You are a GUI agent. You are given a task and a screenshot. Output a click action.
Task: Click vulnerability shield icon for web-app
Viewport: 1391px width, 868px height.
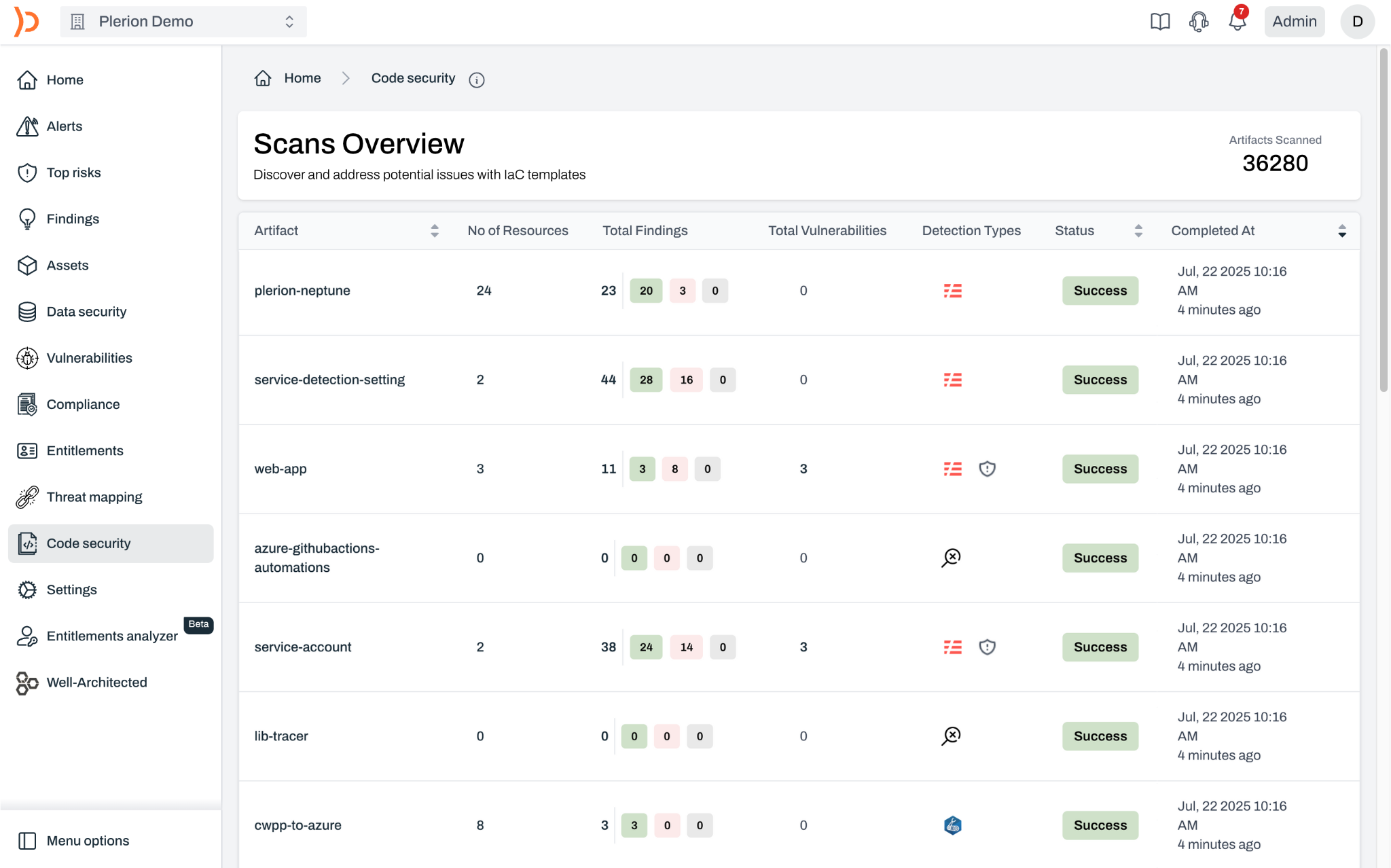(x=987, y=469)
